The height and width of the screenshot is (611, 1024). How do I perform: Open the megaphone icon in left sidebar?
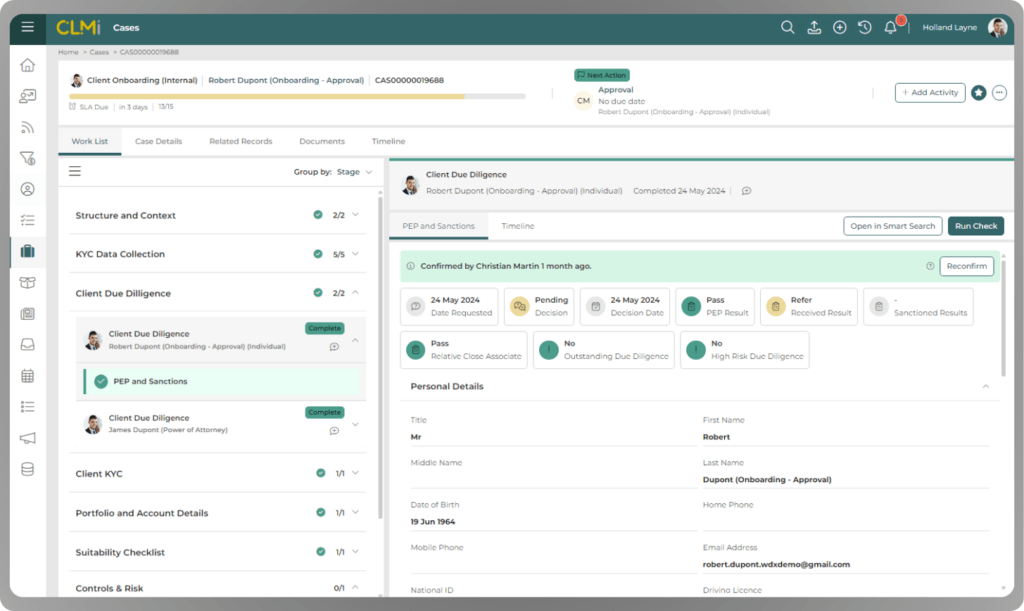click(x=27, y=438)
